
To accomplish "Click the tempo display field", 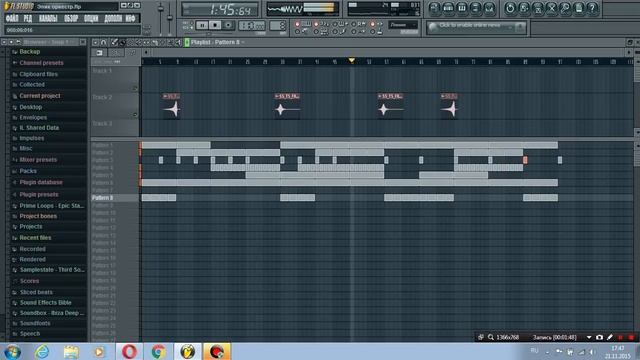I will 251,26.
